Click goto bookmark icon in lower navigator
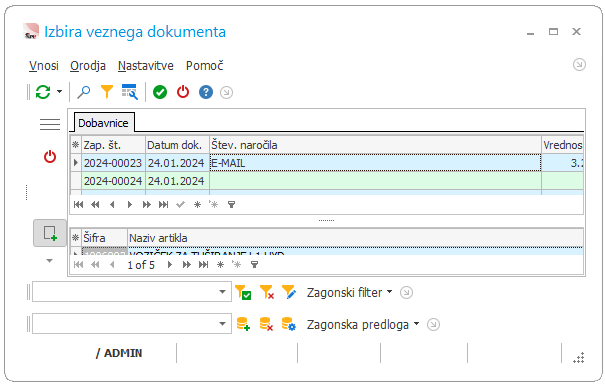 coord(237,264)
